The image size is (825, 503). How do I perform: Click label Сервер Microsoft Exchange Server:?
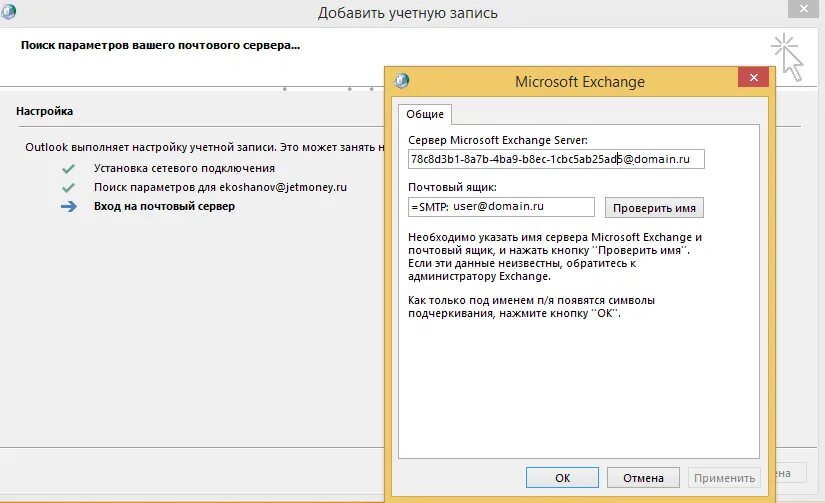[x=498, y=140]
